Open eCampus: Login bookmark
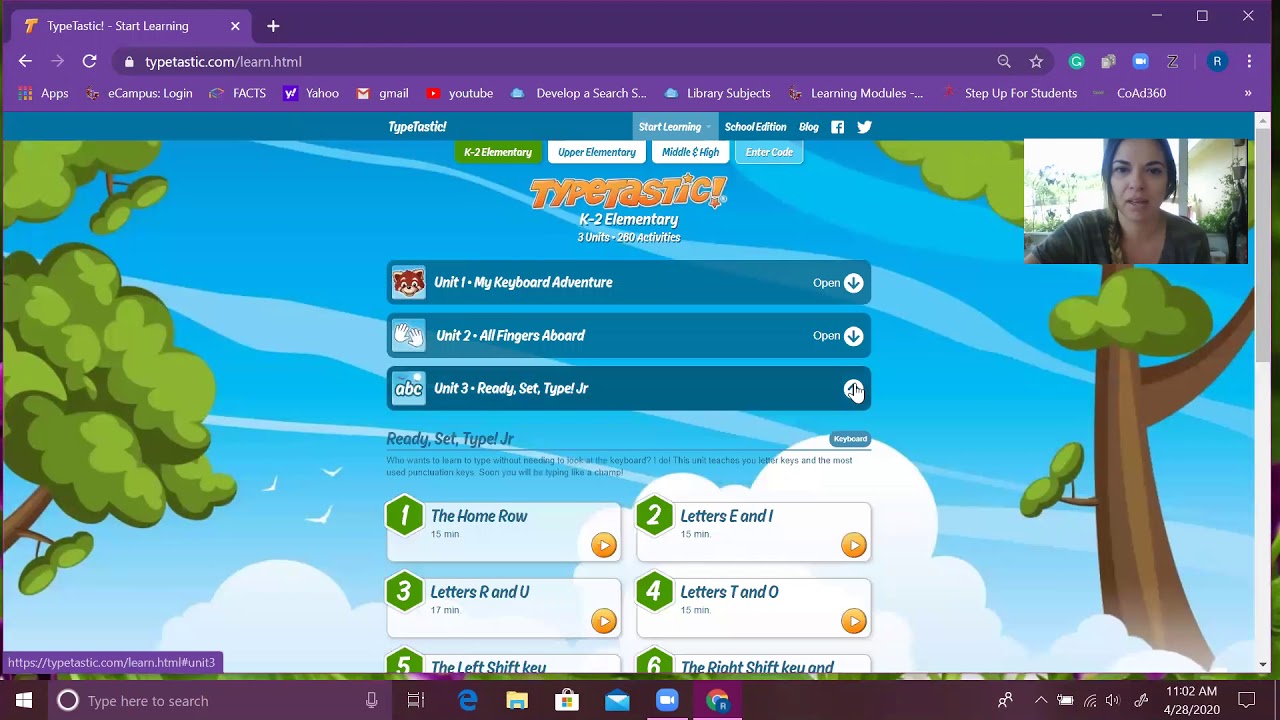1280x720 pixels. (x=138, y=93)
